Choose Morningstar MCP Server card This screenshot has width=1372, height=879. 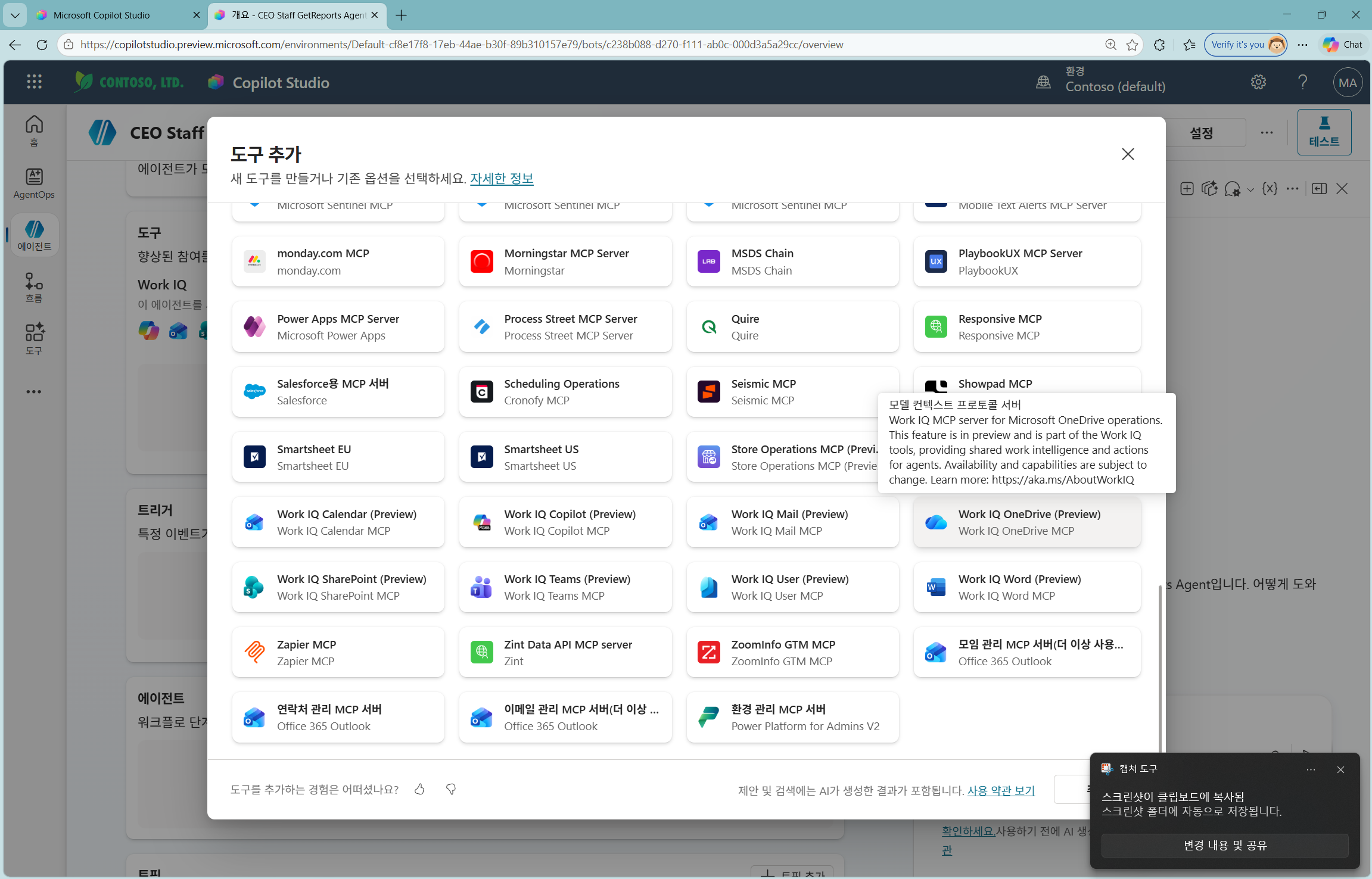coord(565,261)
